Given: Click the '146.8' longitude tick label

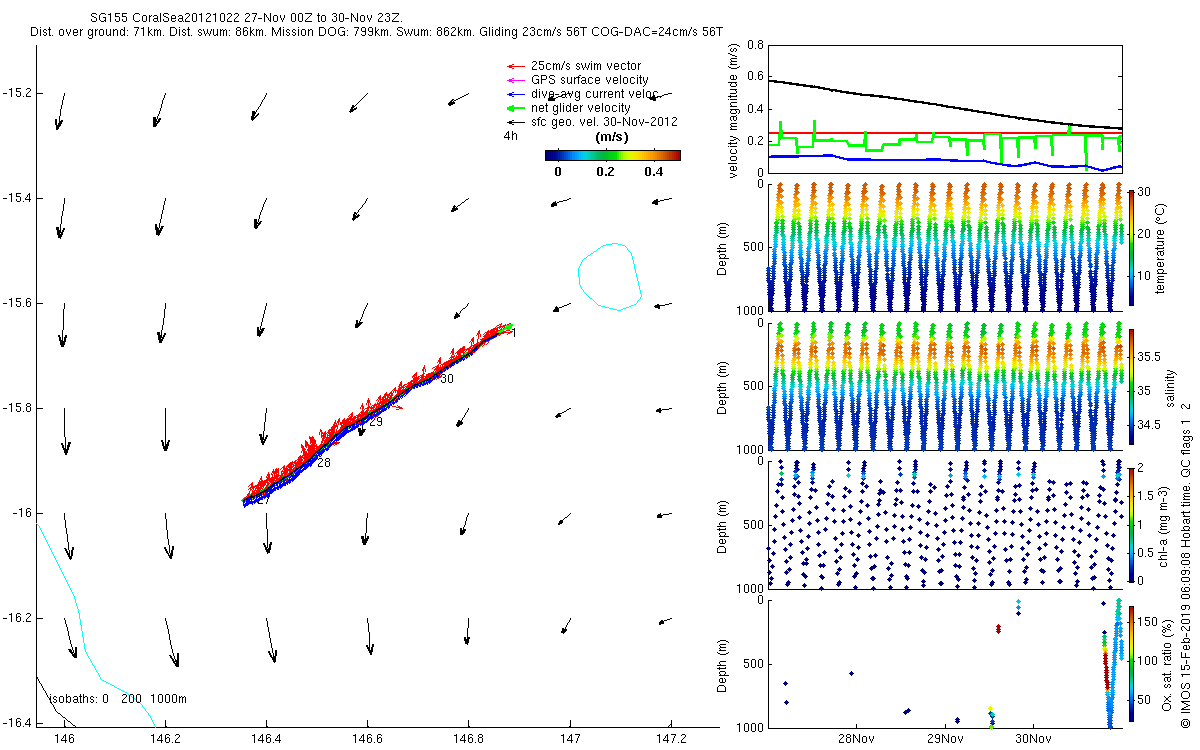Looking at the screenshot, I should [468, 738].
